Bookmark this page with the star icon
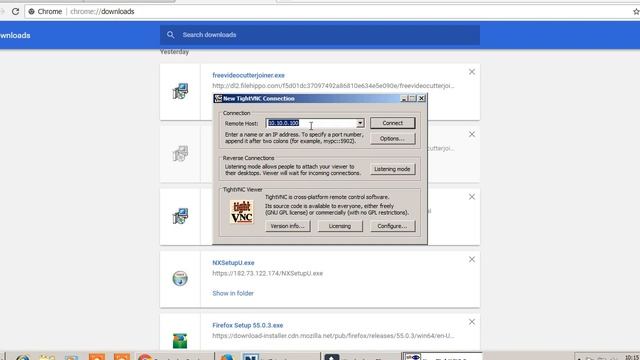The image size is (640, 360). (x=636, y=11)
